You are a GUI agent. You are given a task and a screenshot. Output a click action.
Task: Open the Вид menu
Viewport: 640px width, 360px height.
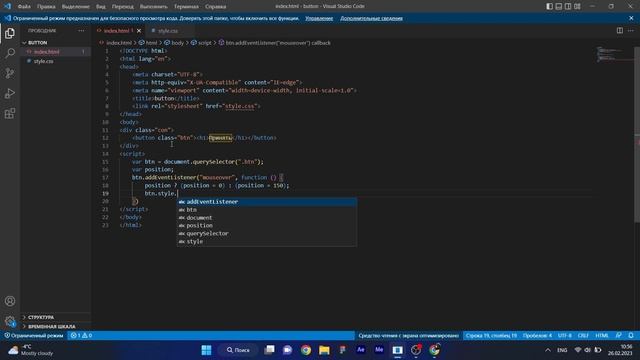[101, 7]
